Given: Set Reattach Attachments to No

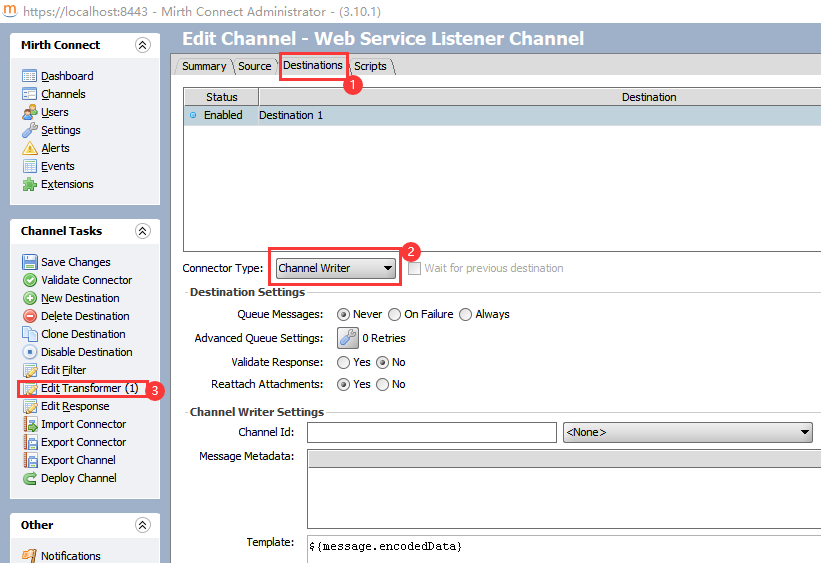Looking at the screenshot, I should (383, 384).
